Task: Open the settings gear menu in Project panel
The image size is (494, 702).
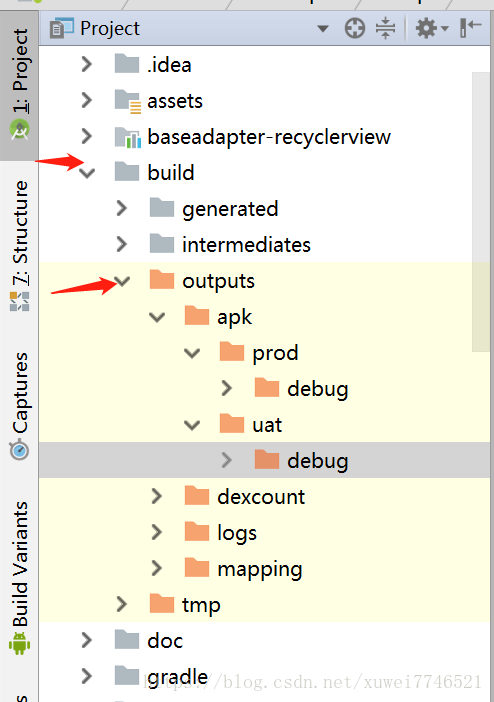Action: point(431,29)
